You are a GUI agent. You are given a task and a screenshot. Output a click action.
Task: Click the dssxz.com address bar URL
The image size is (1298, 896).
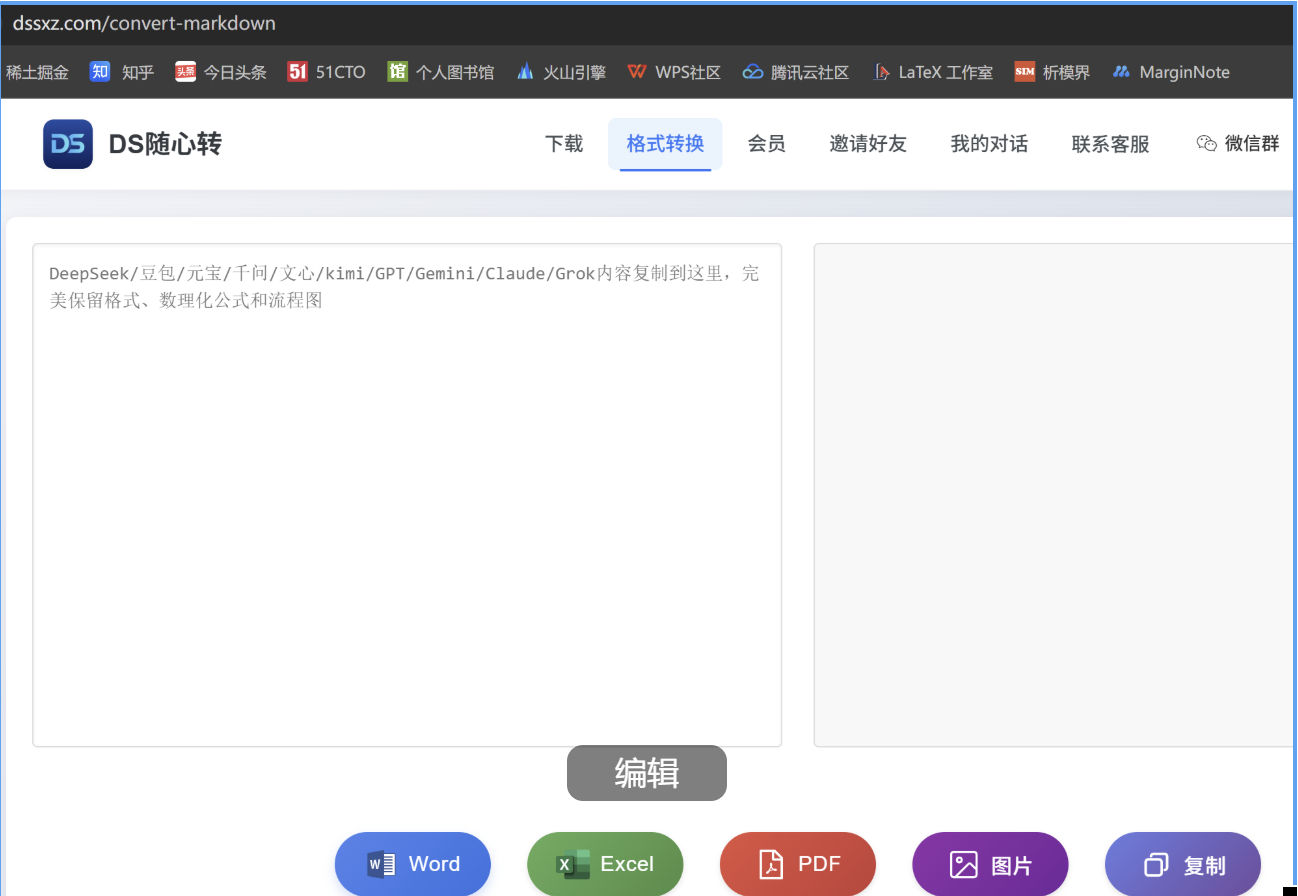pos(144,23)
